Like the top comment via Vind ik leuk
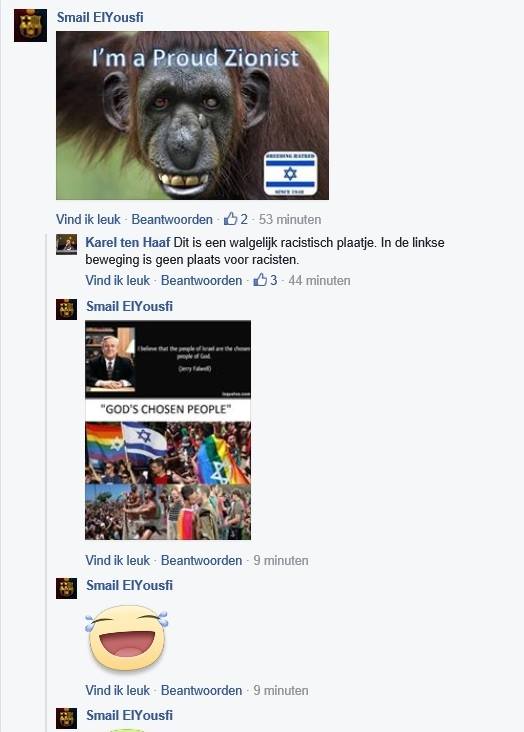The height and width of the screenshot is (732, 524). click(88, 219)
